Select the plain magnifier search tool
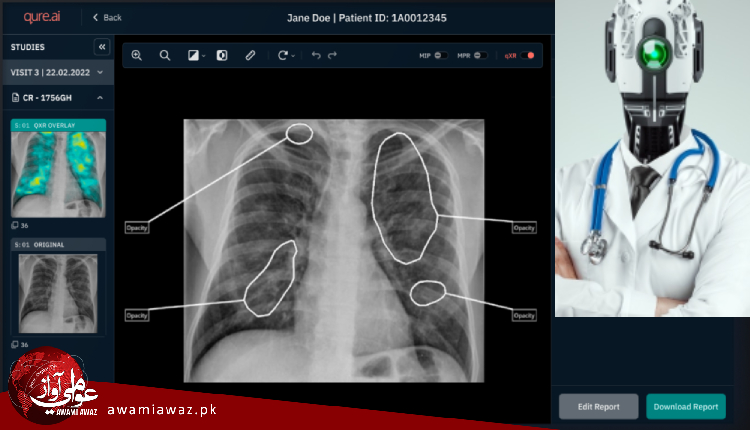 point(165,56)
